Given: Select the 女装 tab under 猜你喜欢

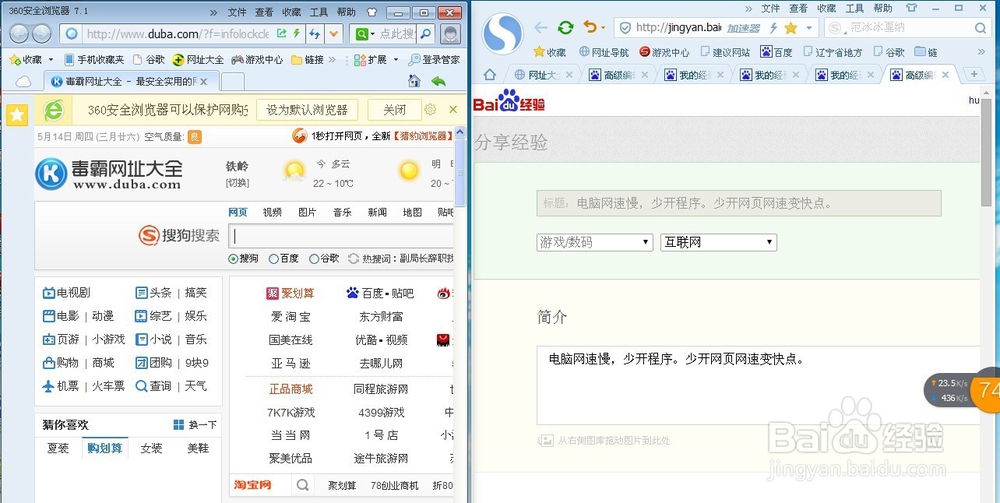Looking at the screenshot, I should click(x=151, y=448).
